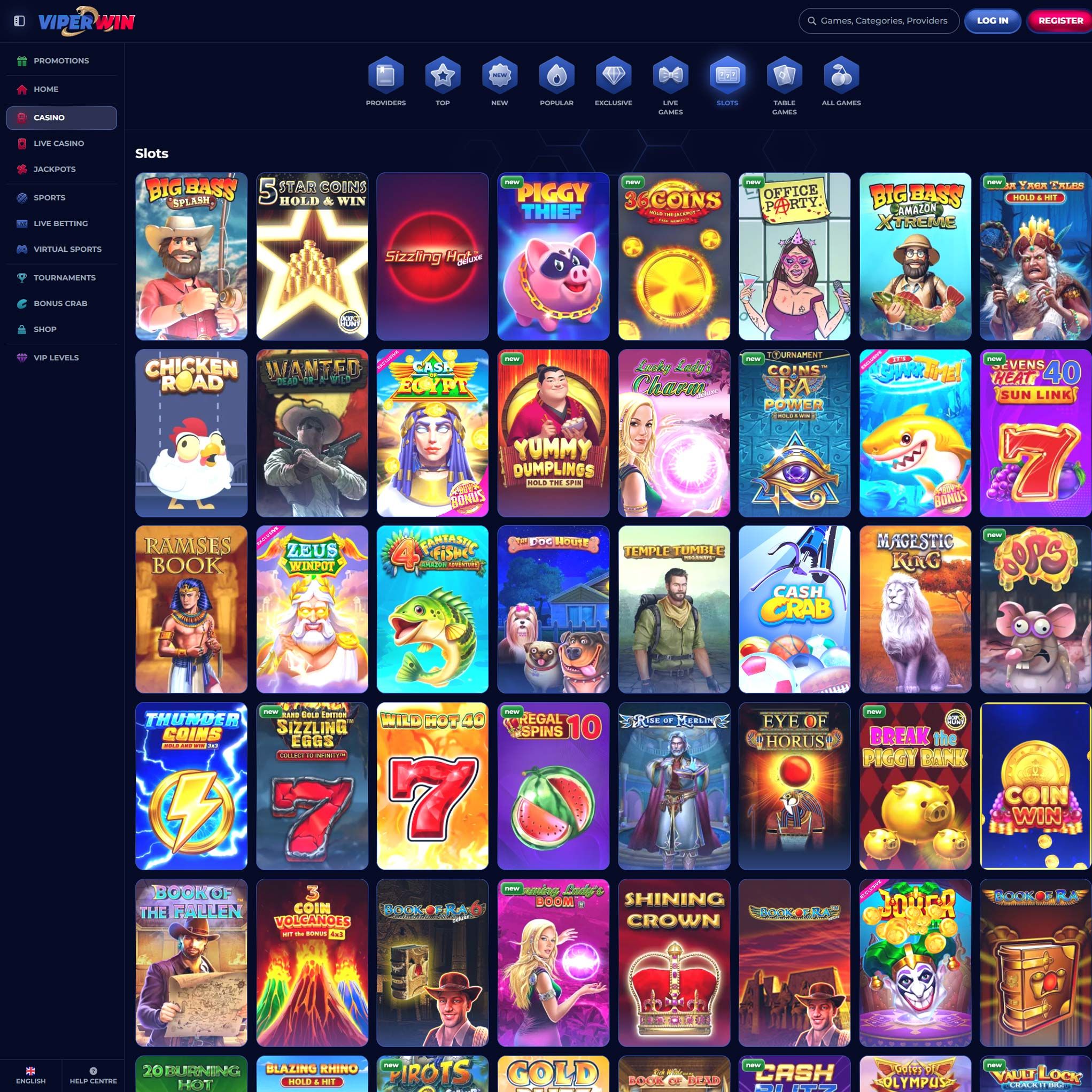Open the Cash Crab game
Screen dimensions: 1092x1092
click(794, 609)
